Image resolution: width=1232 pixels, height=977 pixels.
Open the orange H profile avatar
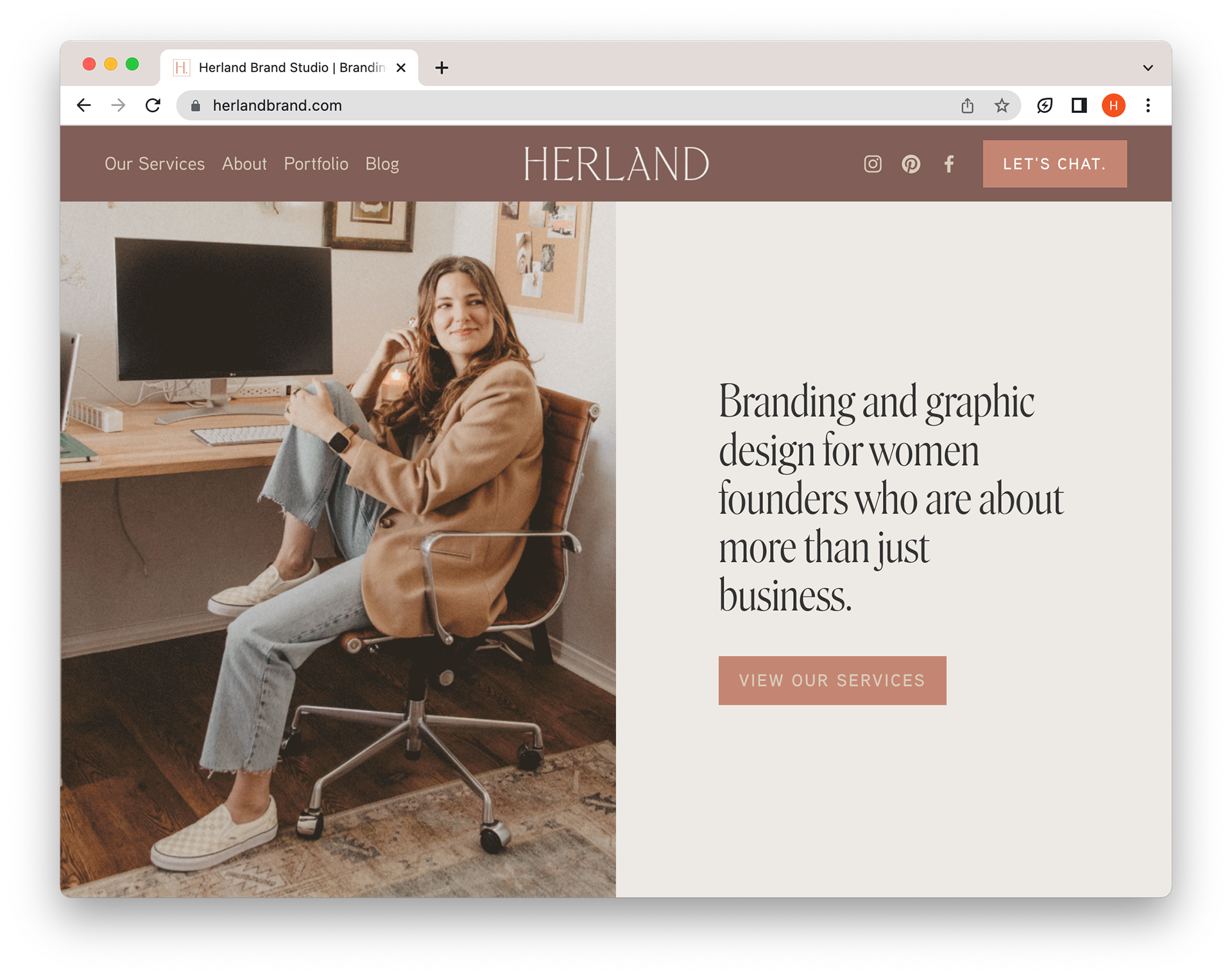point(1113,105)
